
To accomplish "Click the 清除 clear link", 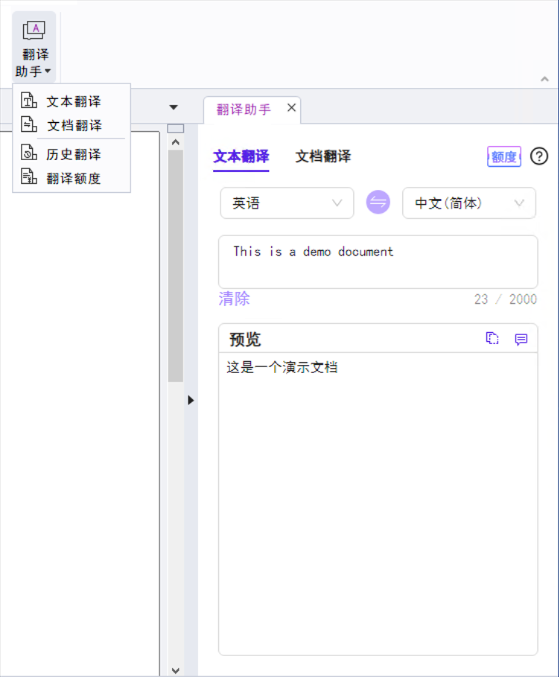I will 234,299.
